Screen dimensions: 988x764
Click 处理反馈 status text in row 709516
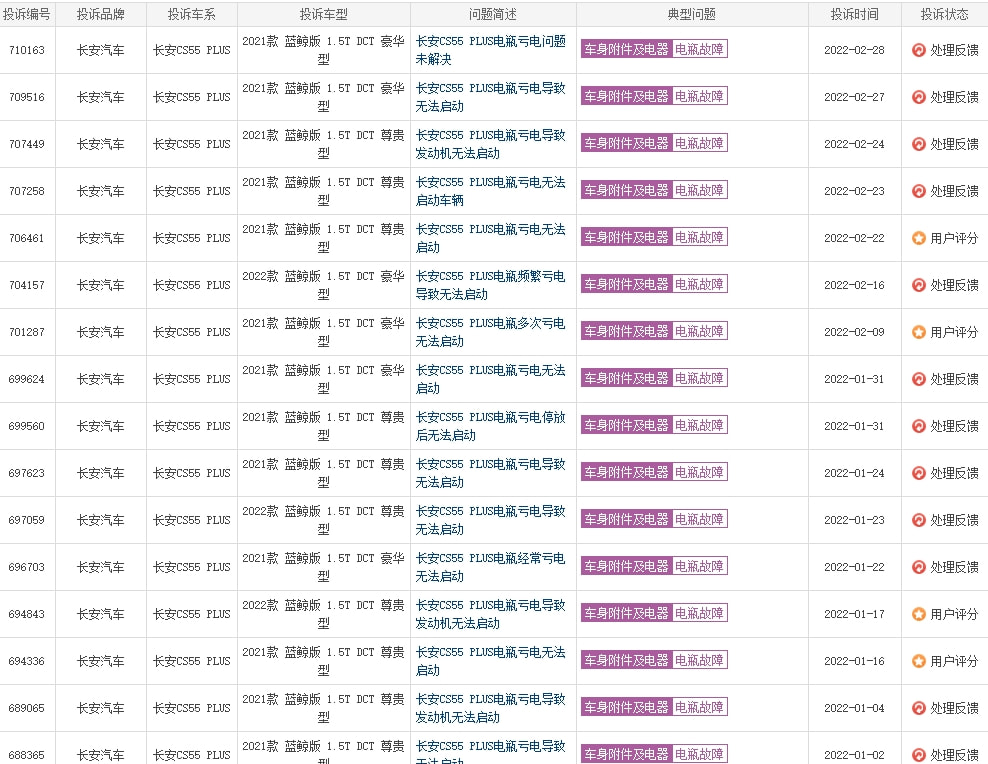954,97
